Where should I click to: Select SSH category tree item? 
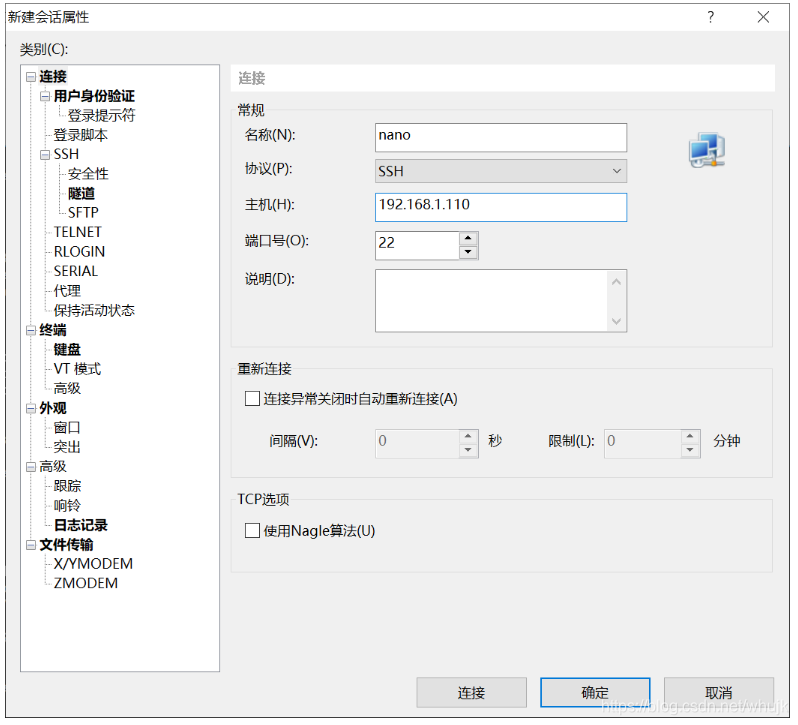pos(66,155)
